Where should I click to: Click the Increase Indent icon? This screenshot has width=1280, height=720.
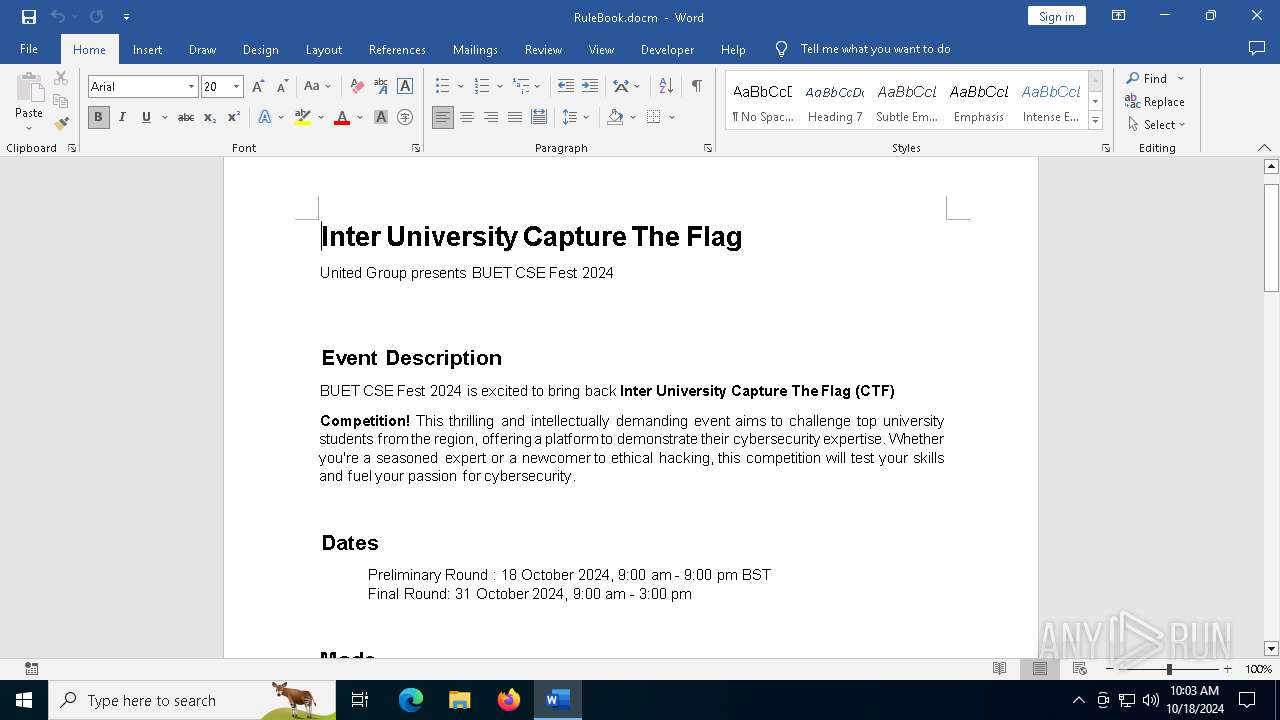[590, 86]
